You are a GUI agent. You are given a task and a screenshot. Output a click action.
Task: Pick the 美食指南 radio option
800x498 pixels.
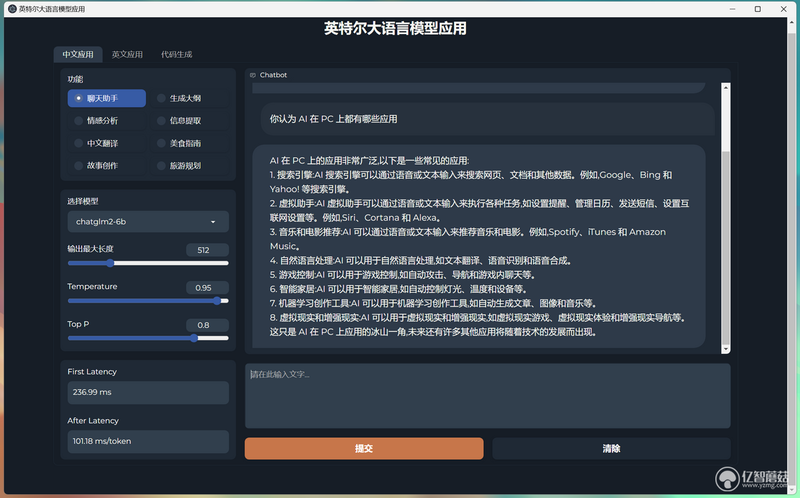click(189, 143)
